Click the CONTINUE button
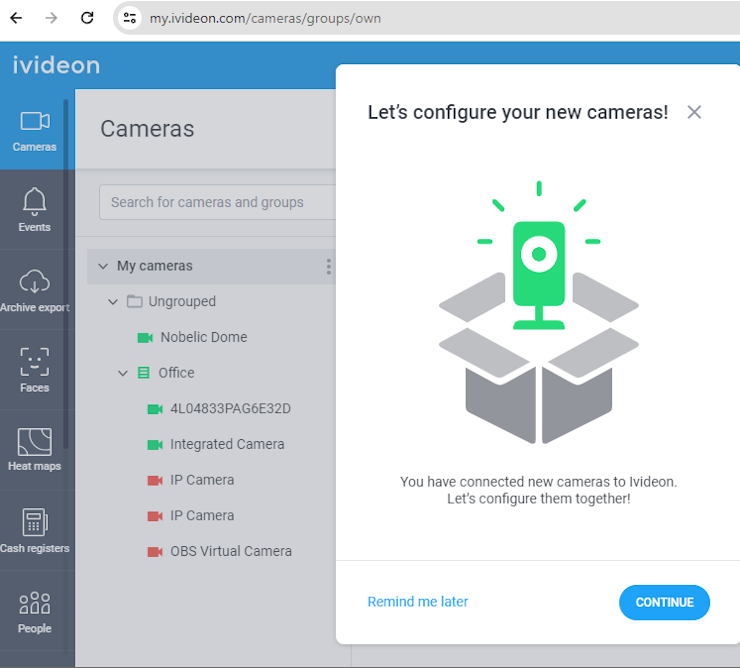740x668 pixels. tap(664, 602)
